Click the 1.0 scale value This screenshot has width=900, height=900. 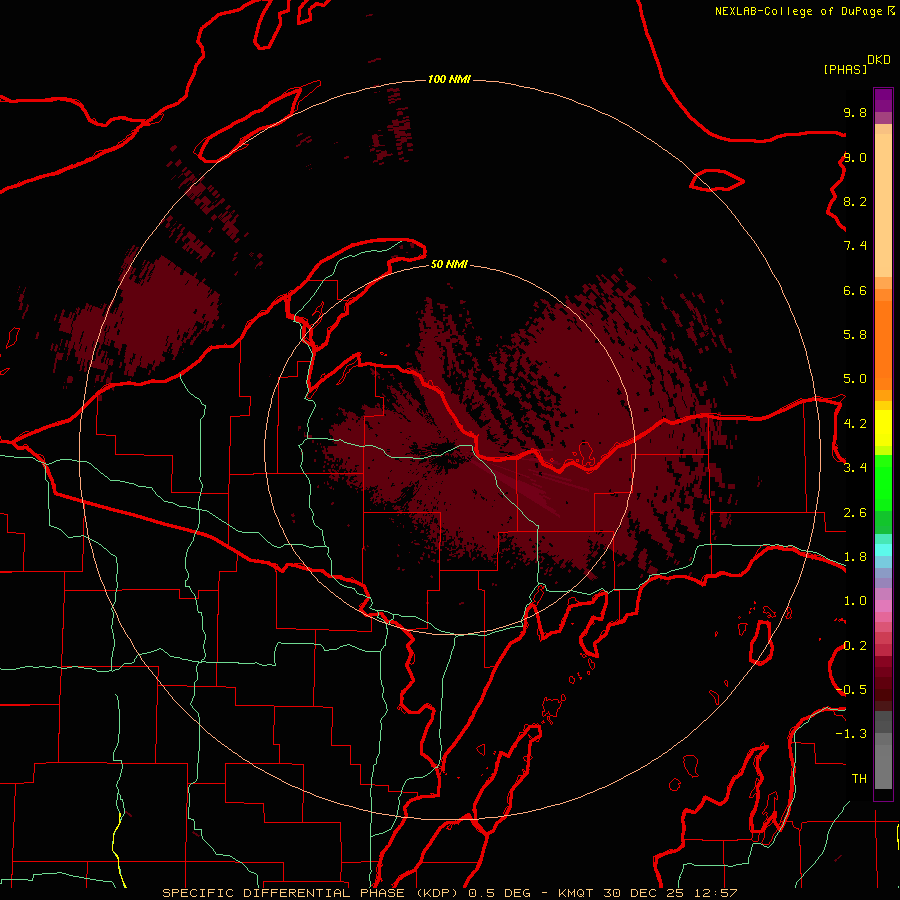855,601
